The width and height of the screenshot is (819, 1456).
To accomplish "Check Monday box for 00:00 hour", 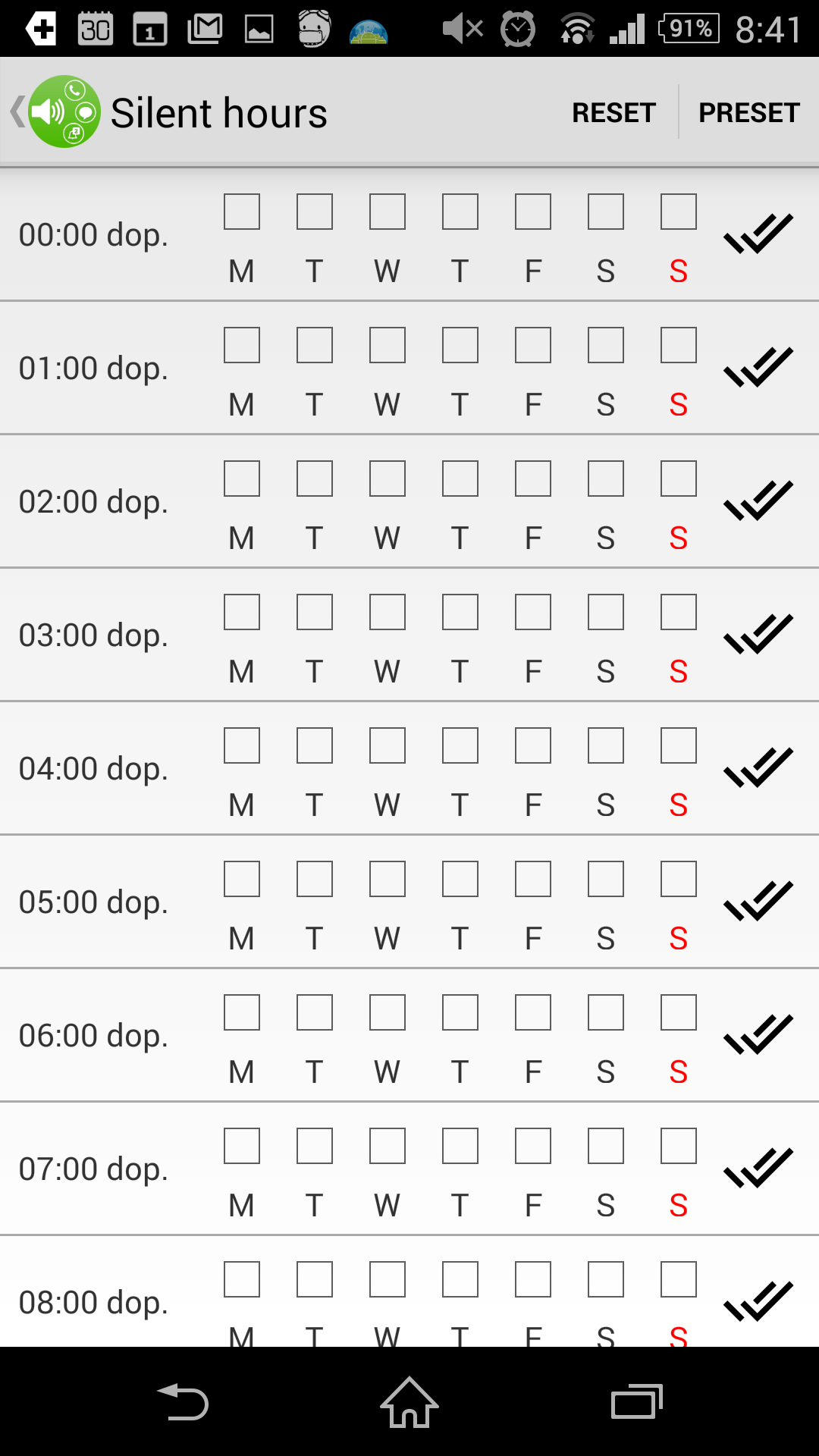I will click(242, 212).
